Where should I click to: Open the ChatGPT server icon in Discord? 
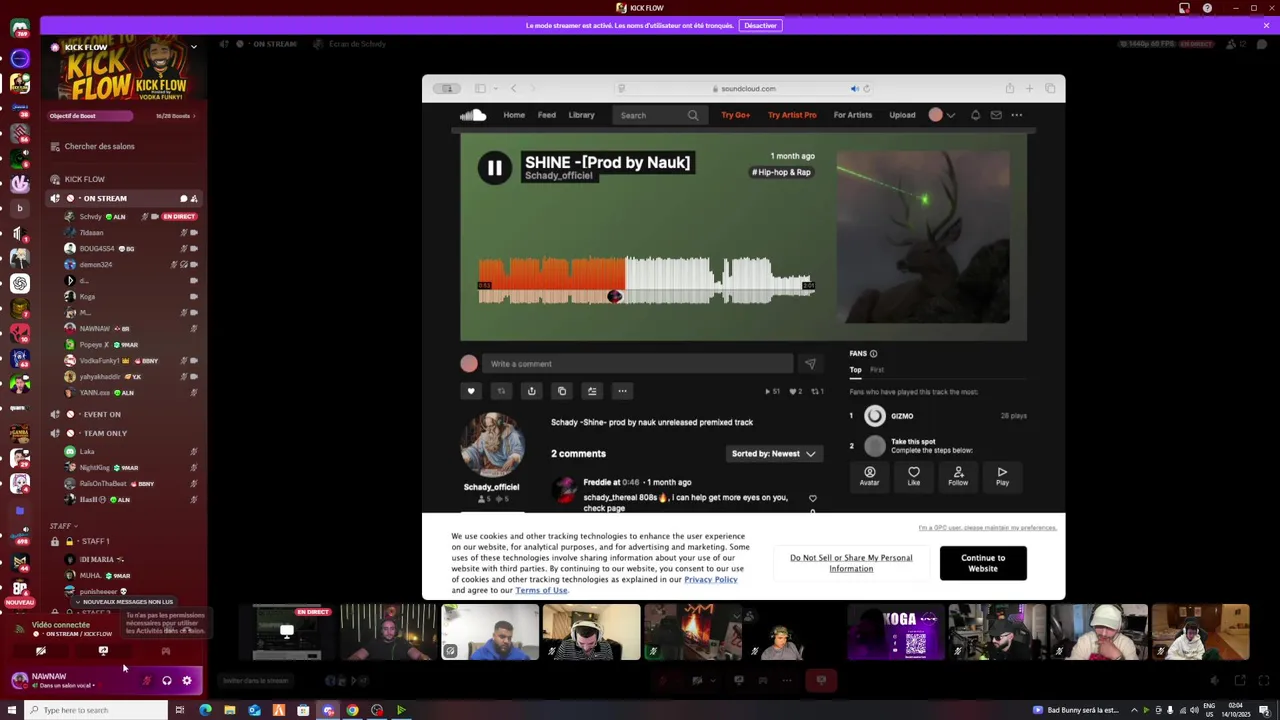click(20, 283)
